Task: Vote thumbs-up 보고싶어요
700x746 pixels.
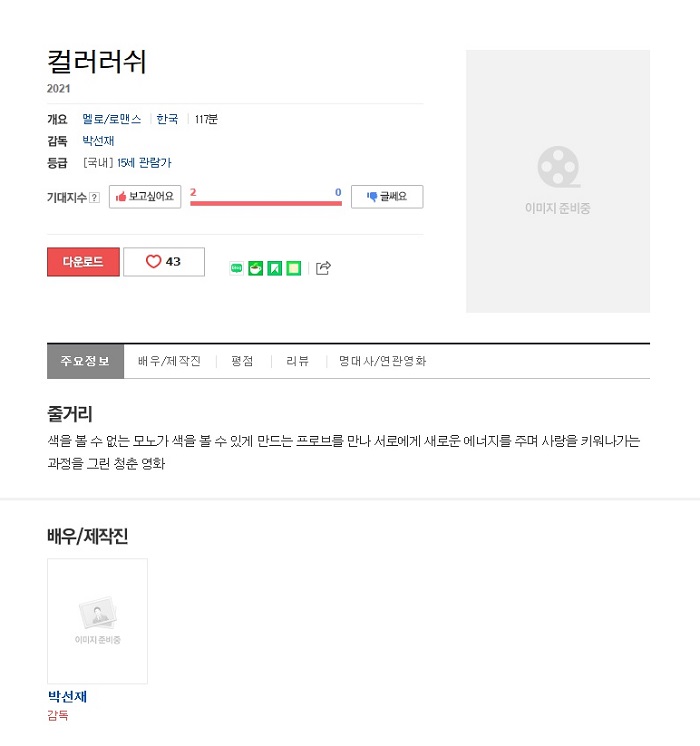Action: (x=145, y=196)
